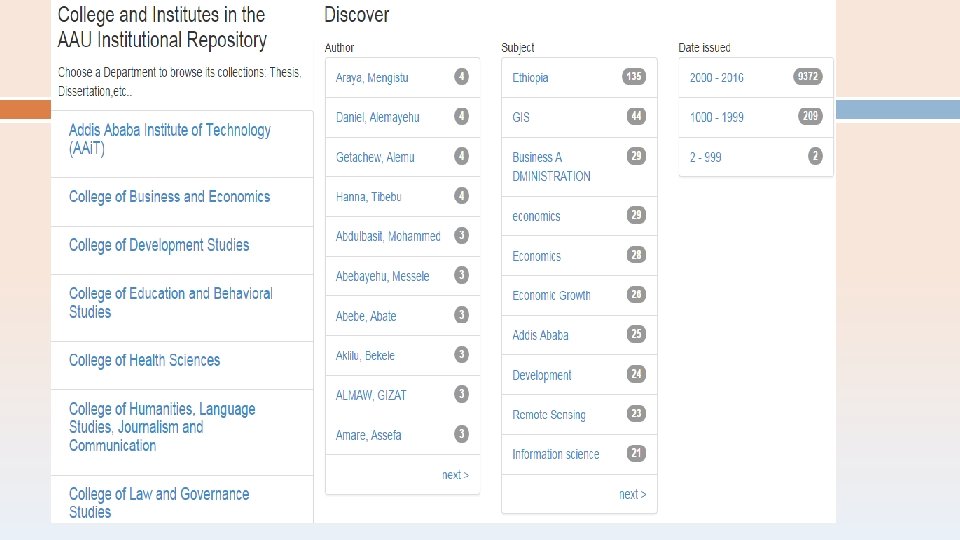Open College of Health Sciences
Viewport: 960px width, 540px height.
(144, 360)
